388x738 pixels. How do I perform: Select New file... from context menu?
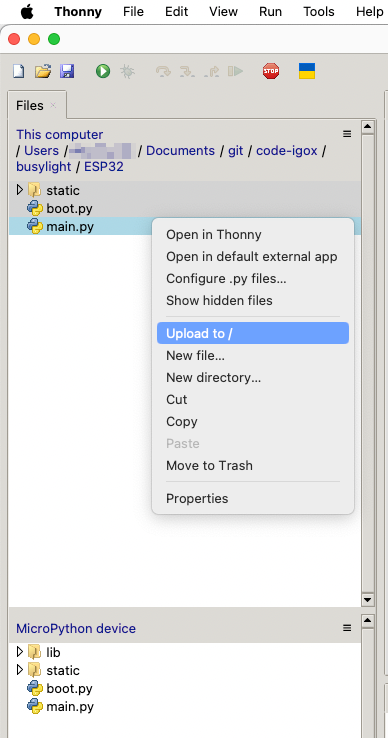coord(253,355)
